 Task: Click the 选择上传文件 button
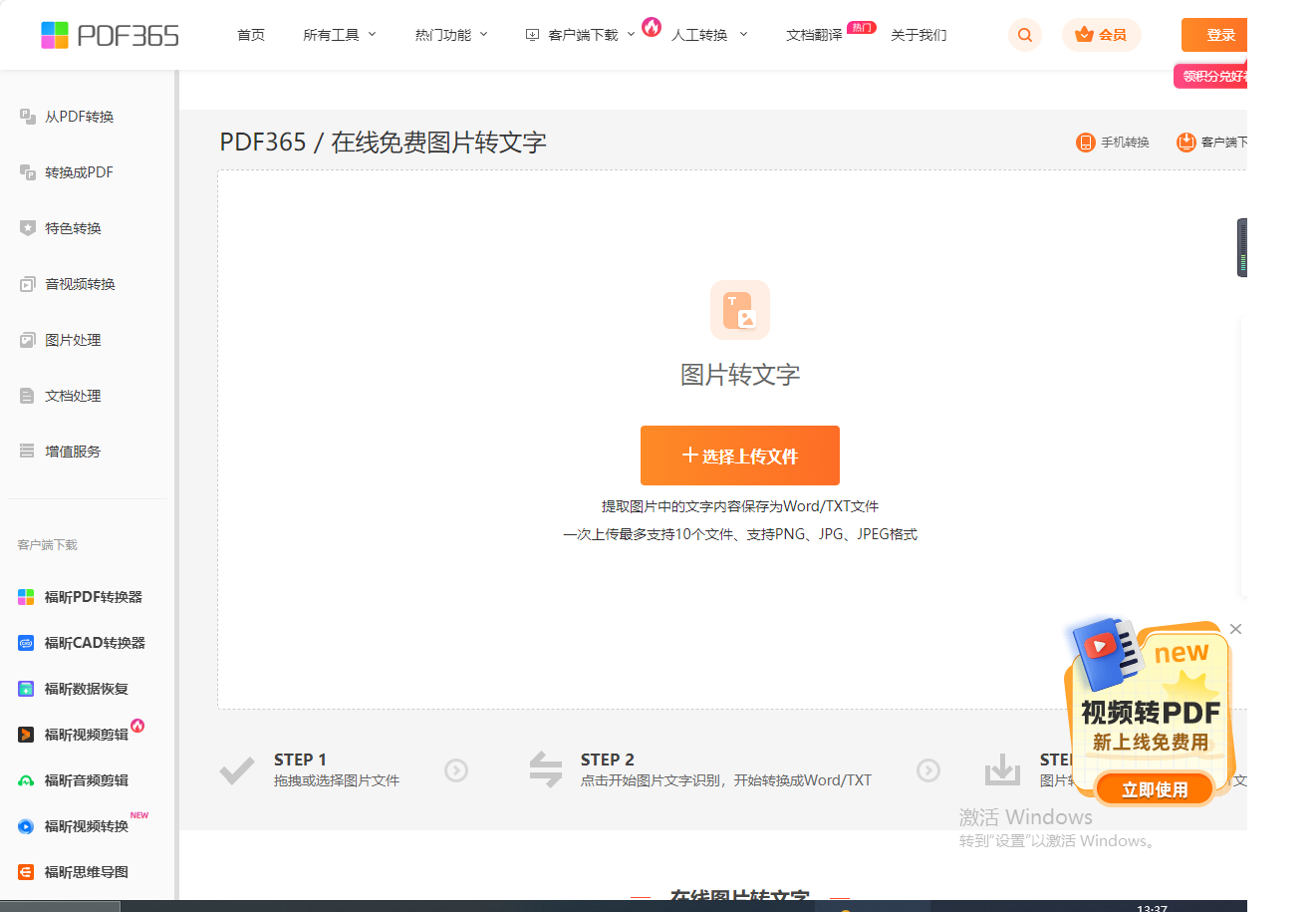(740, 456)
